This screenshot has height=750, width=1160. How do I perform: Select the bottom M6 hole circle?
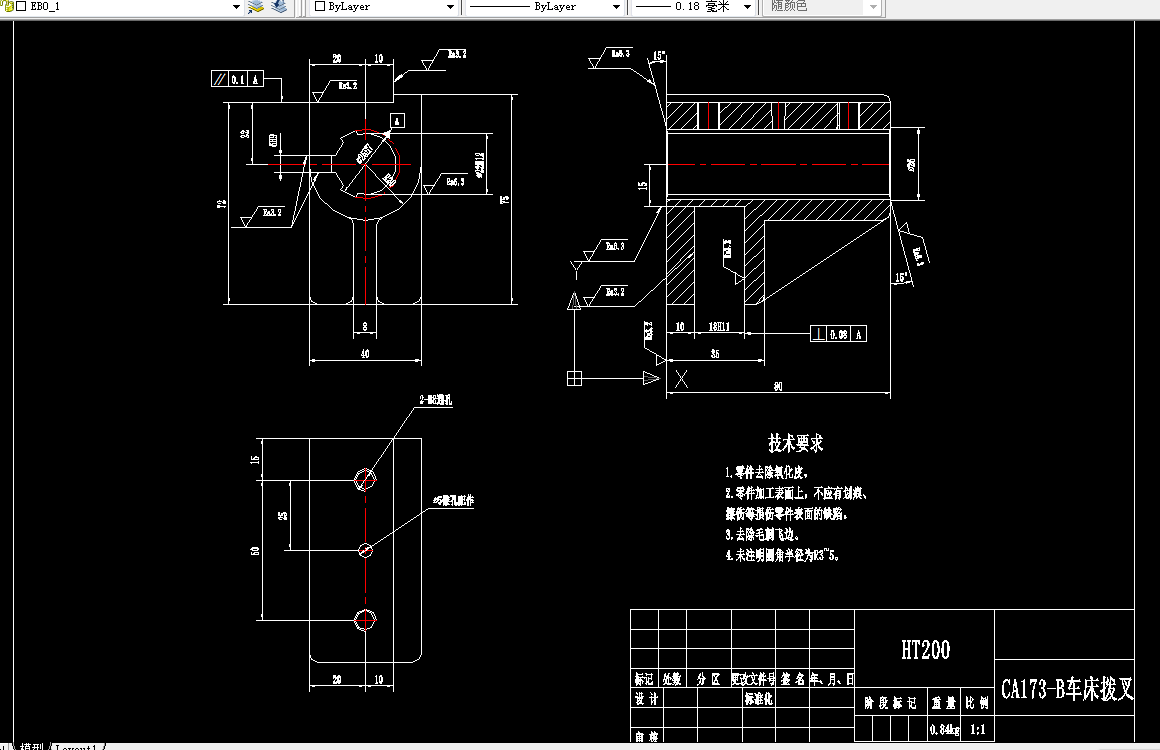pos(365,620)
